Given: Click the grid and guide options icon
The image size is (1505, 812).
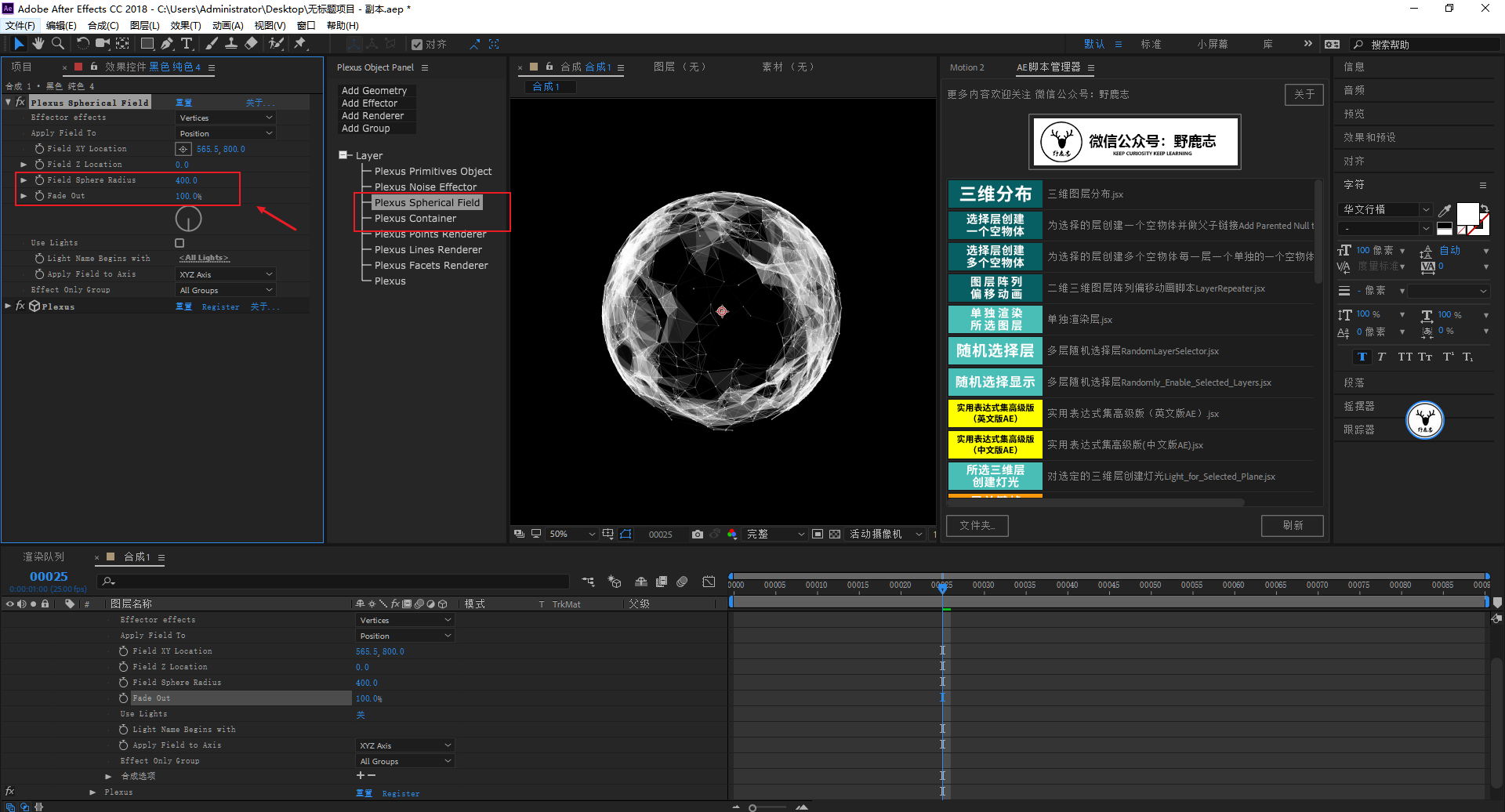Looking at the screenshot, I should [x=608, y=534].
